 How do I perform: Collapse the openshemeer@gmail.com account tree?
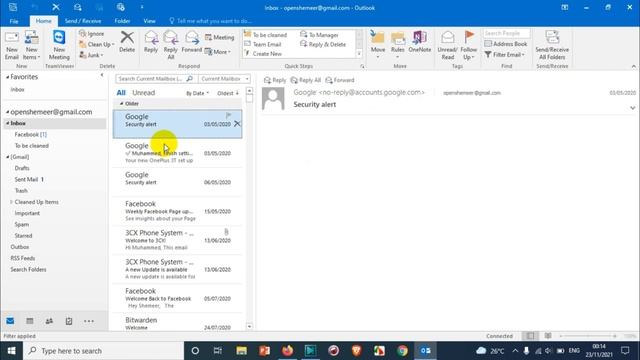[7, 112]
